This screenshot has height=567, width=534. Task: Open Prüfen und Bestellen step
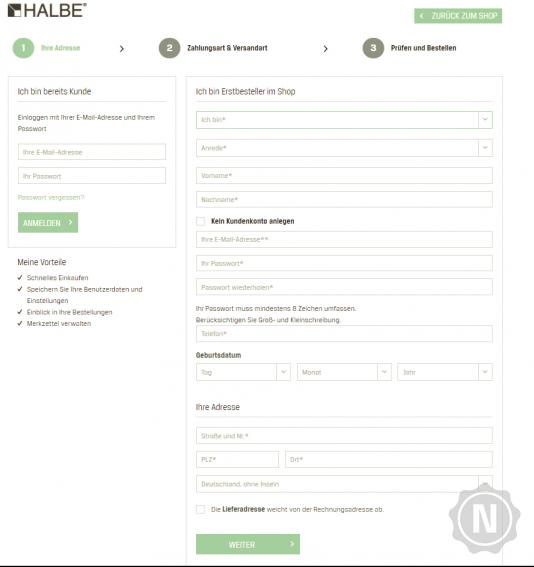(423, 48)
